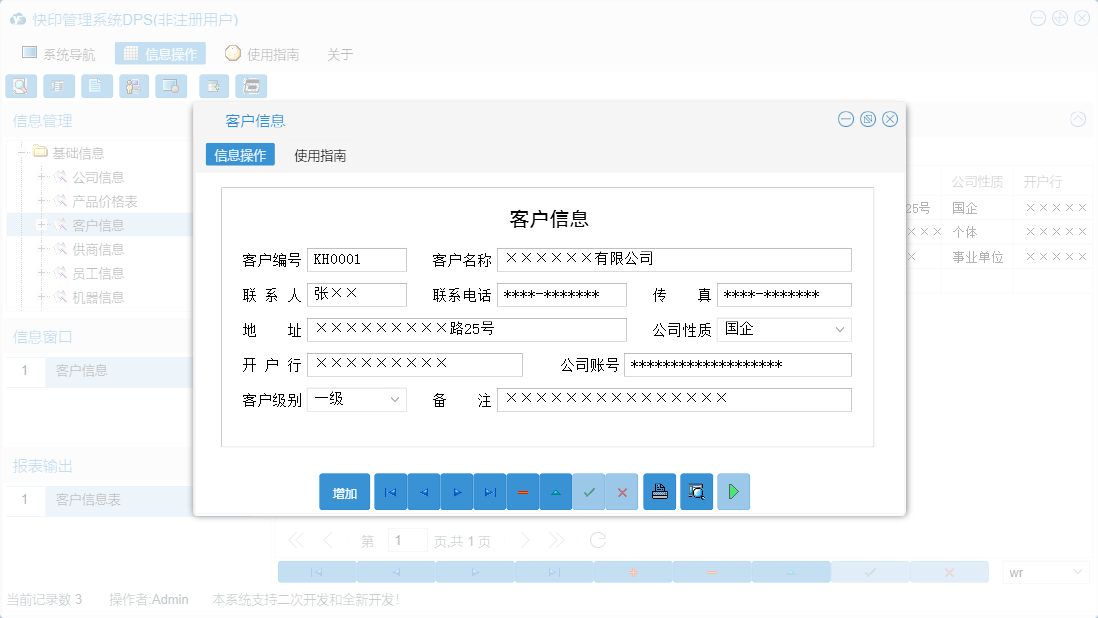The height and width of the screenshot is (618, 1098).
Task: Open the wr dropdown at bottom right
Action: [1044, 571]
